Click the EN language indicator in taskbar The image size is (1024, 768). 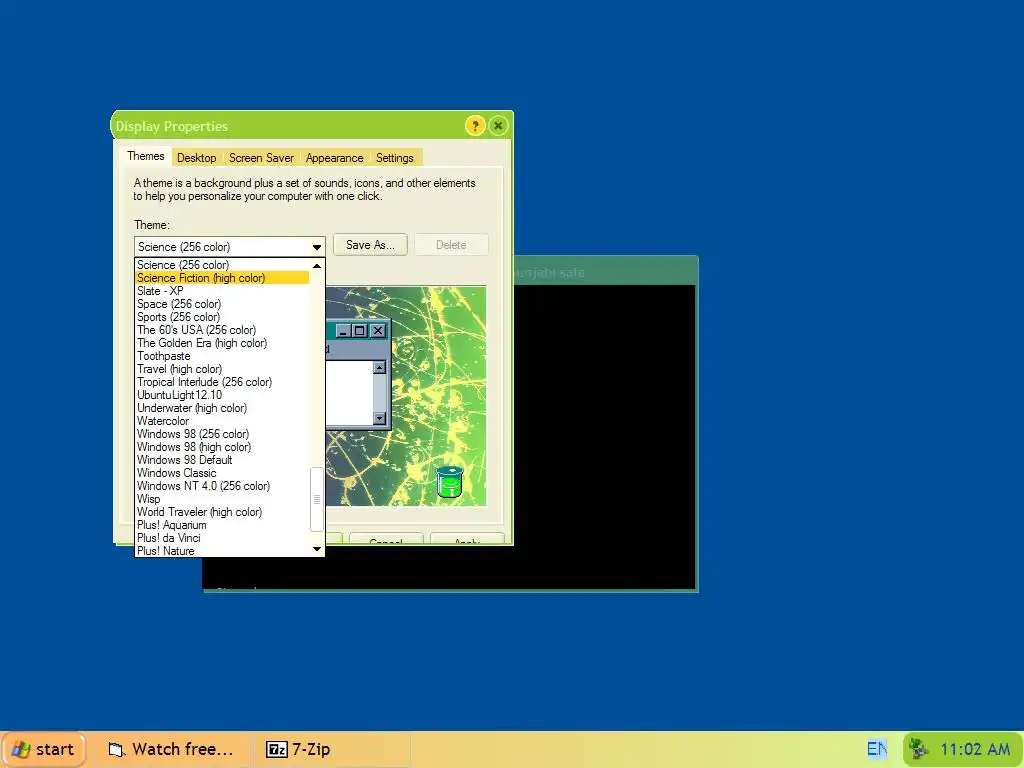(x=876, y=748)
